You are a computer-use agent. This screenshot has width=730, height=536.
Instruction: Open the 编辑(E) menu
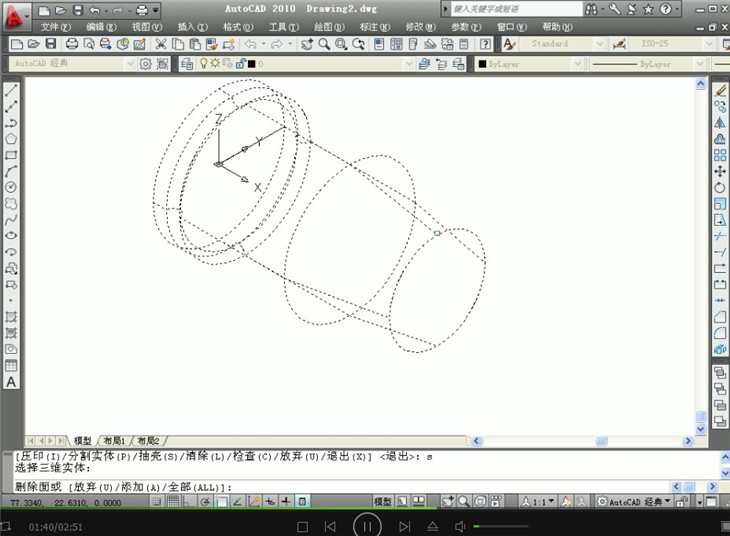coord(101,27)
